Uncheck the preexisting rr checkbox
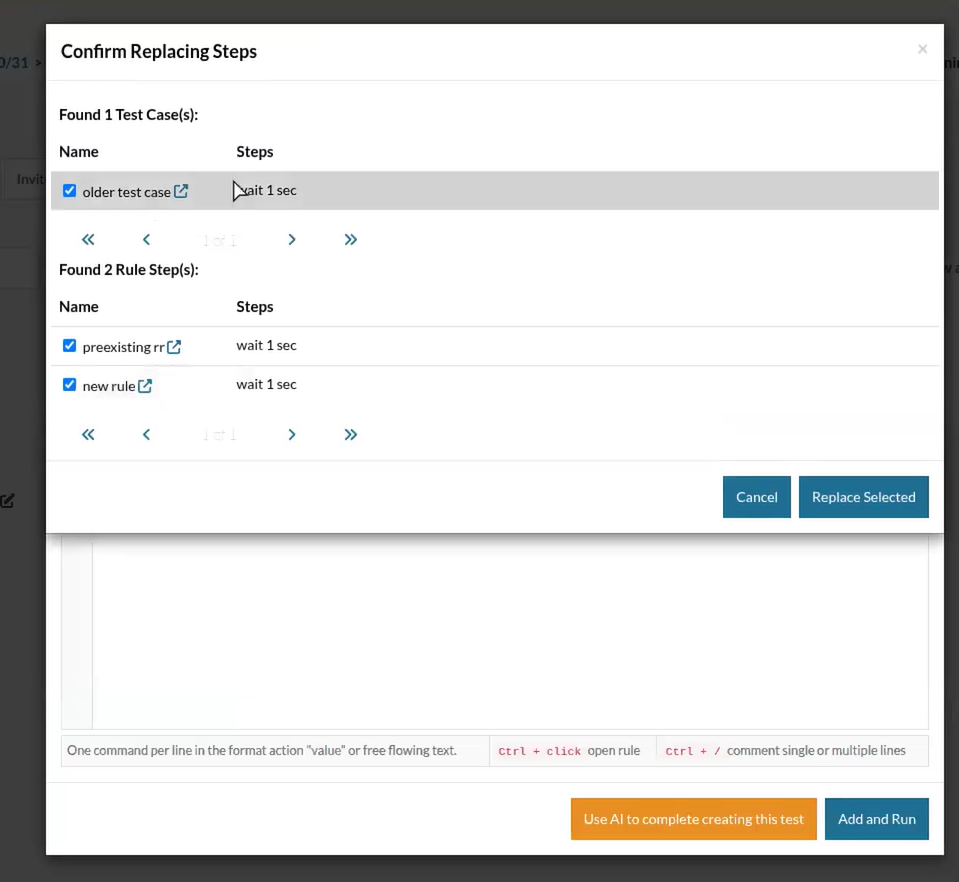Screen dimensions: 959x882 click(x=69, y=346)
